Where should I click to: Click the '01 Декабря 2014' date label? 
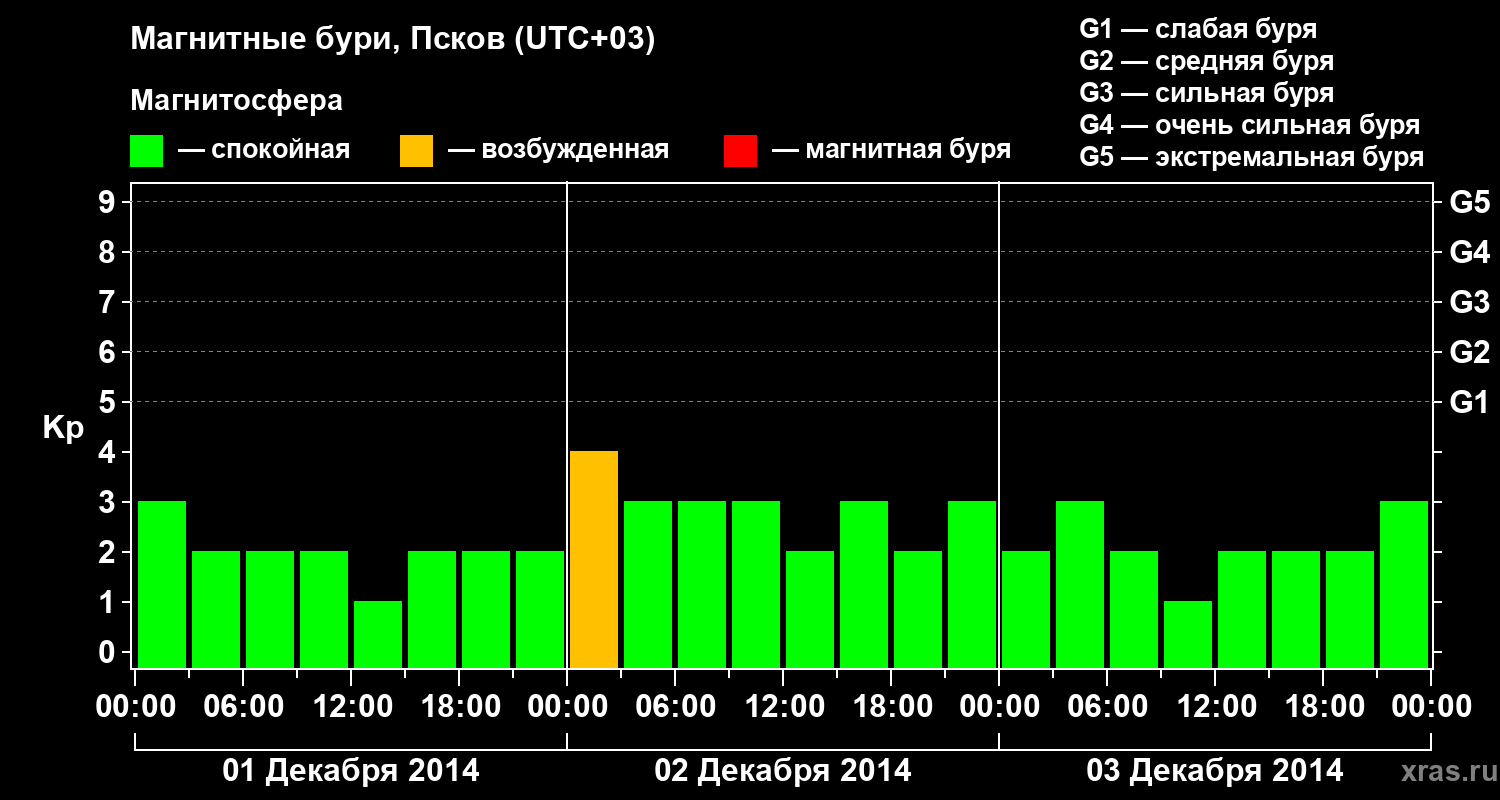coord(351,771)
